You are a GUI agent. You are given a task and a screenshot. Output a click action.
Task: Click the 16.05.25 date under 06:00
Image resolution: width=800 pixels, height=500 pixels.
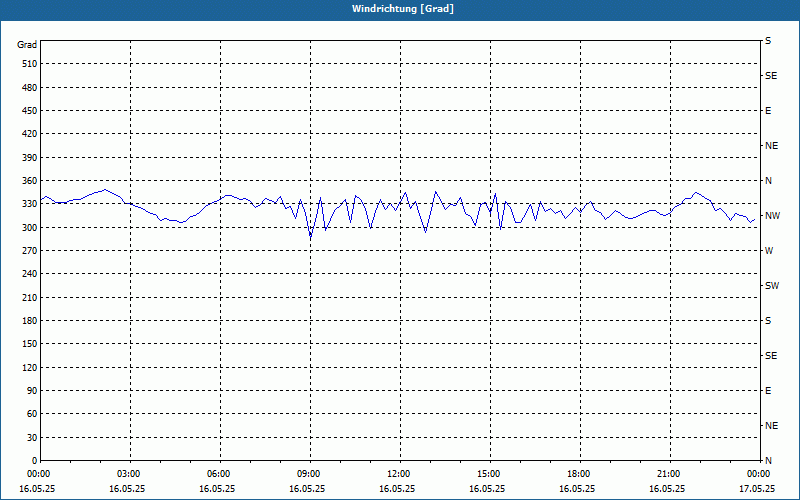(x=217, y=489)
